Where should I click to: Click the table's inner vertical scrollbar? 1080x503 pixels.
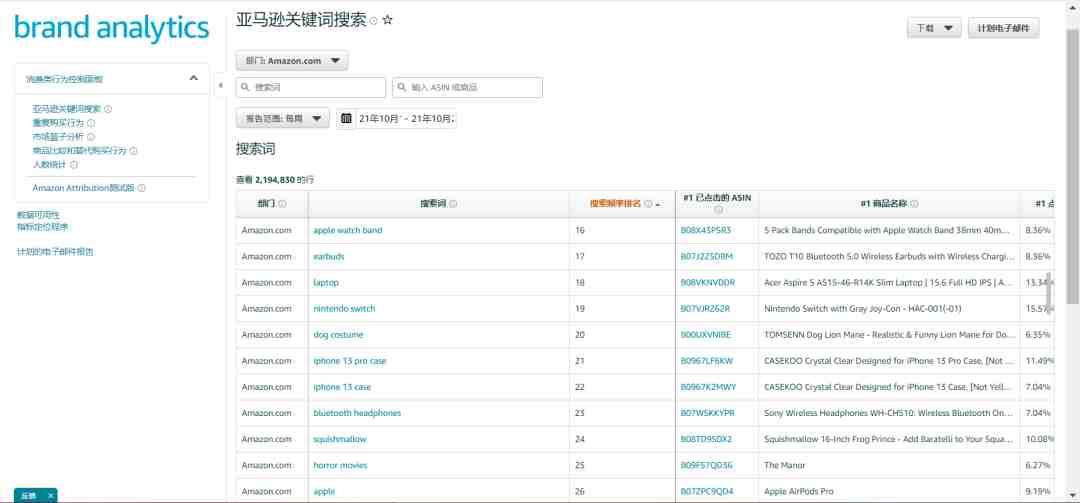pyautogui.click(x=1050, y=291)
